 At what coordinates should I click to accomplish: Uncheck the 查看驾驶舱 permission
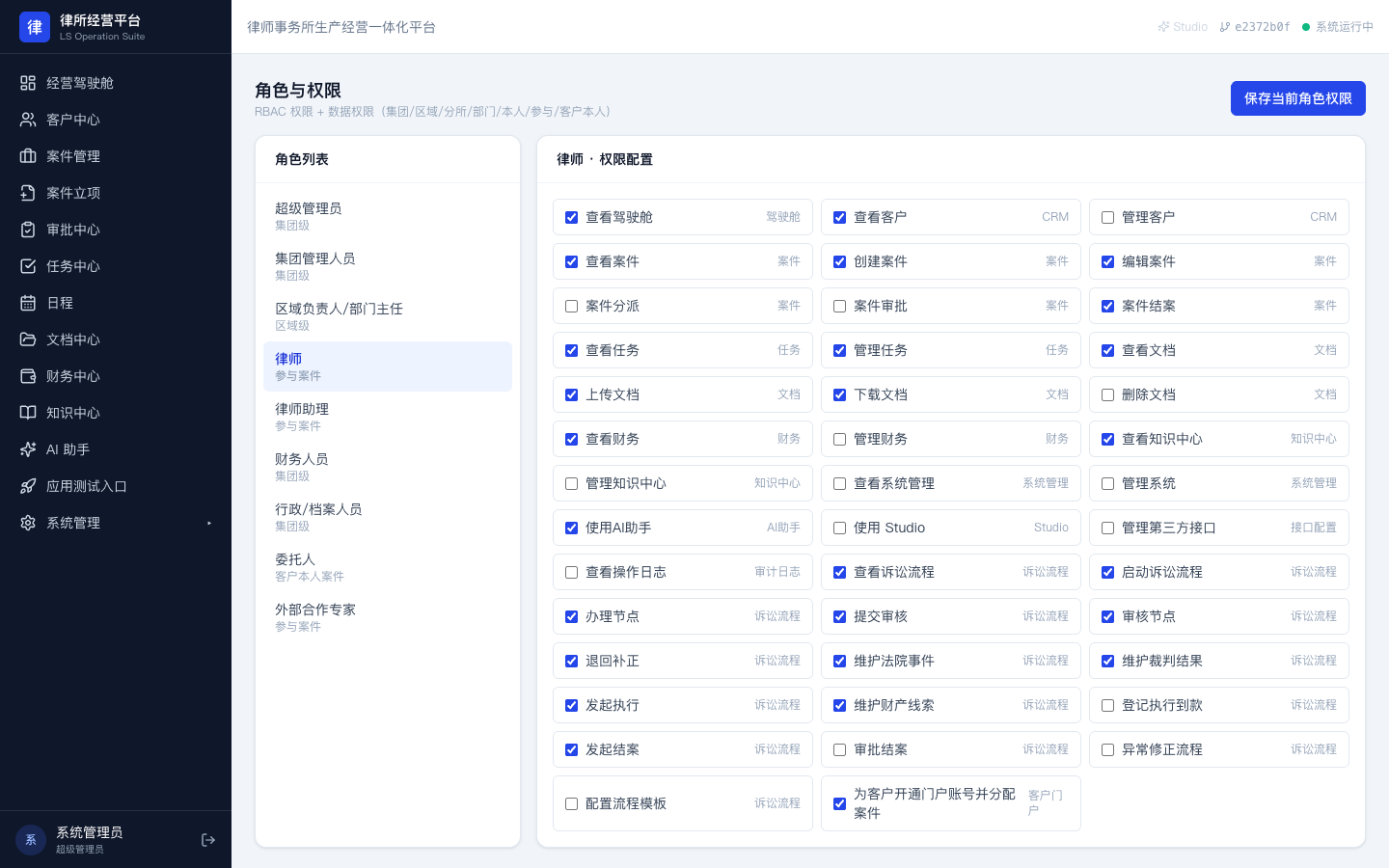pos(571,218)
